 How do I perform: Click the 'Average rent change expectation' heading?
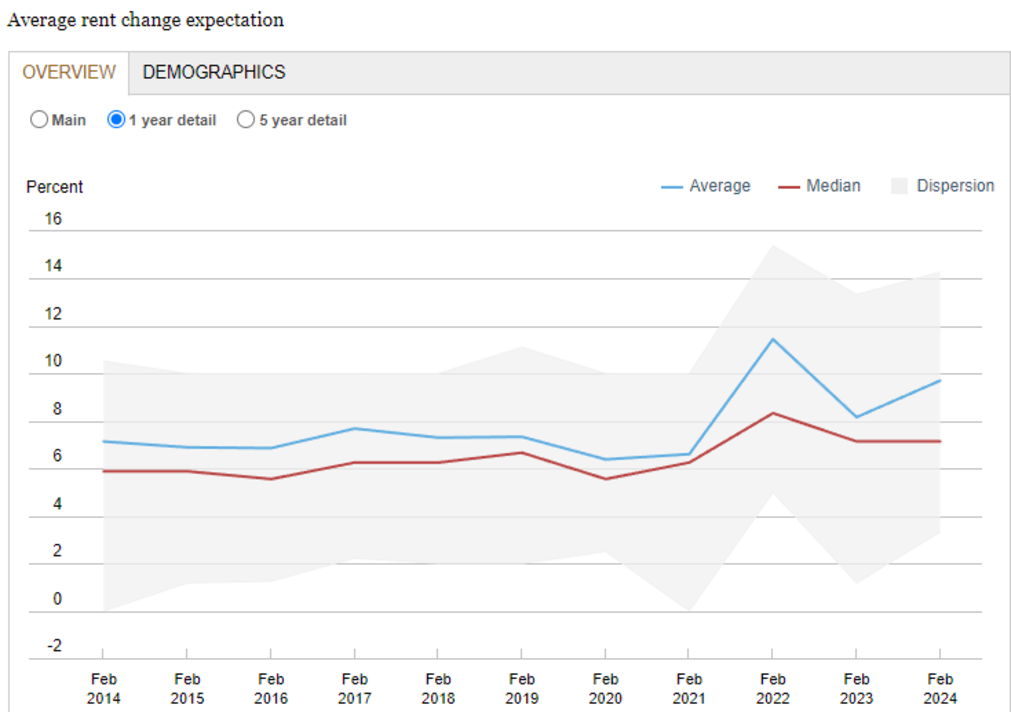[145, 20]
